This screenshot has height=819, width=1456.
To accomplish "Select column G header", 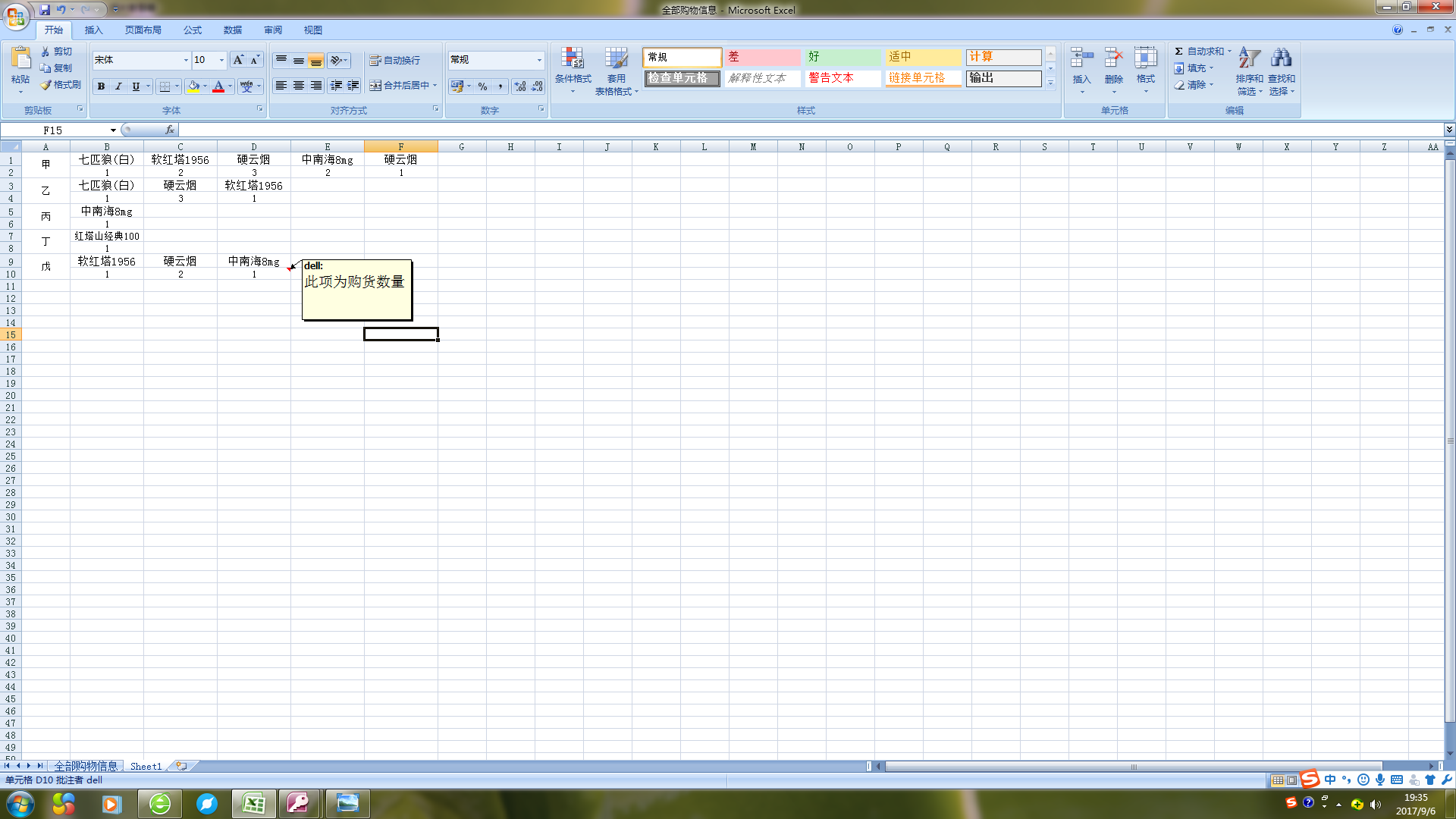I will click(462, 146).
